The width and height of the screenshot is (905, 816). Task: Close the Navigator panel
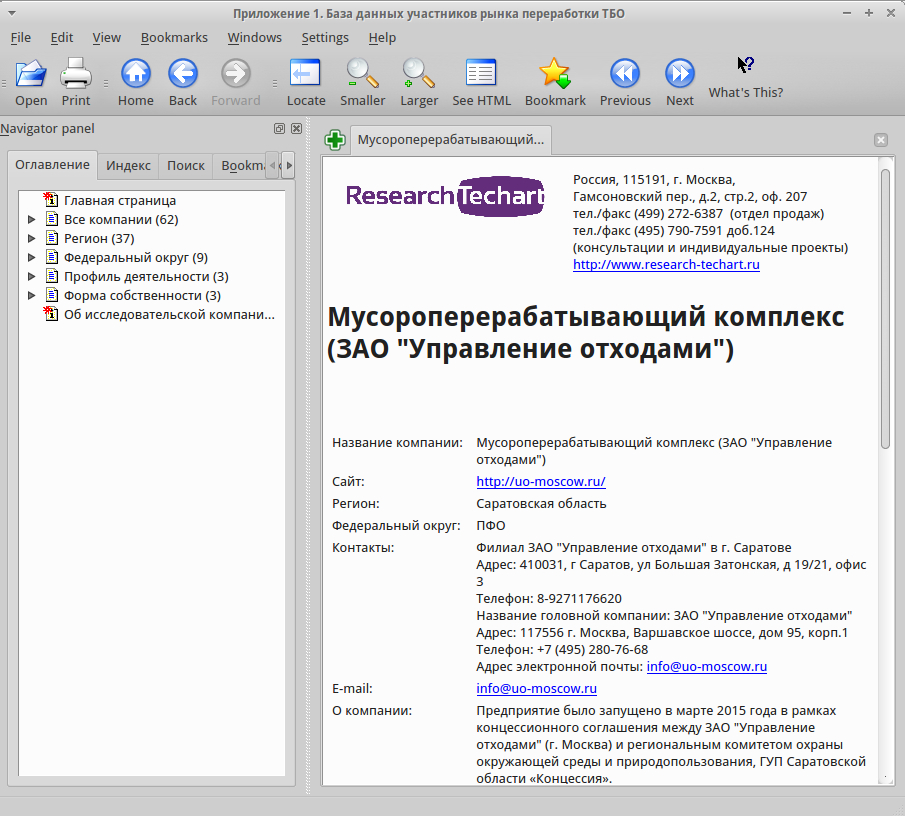296,129
